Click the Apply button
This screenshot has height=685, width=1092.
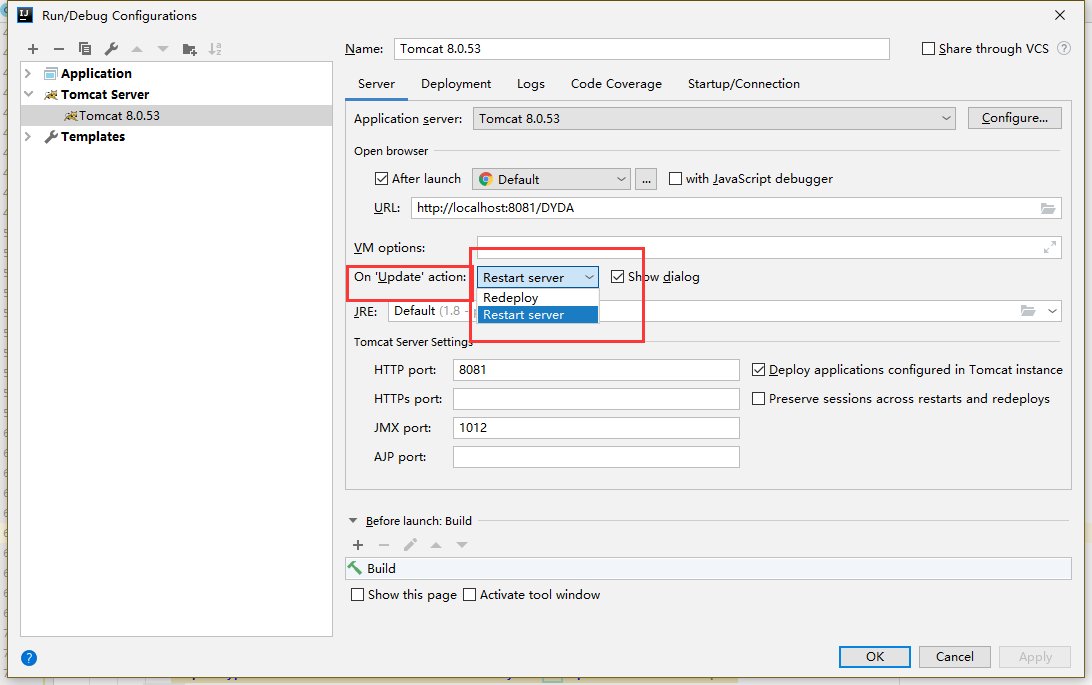coord(1035,656)
